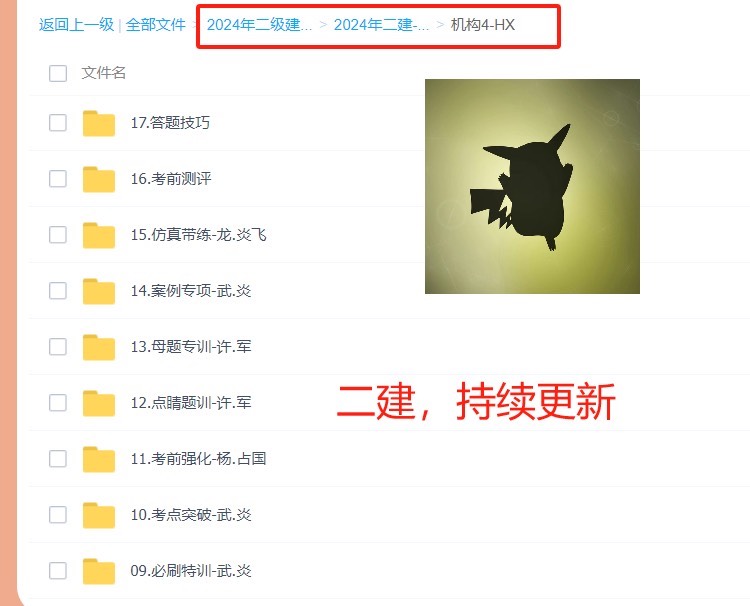The image size is (750, 606).
Task: Click folder icon for 10.考点突破-武.炎
Action: coord(99,515)
